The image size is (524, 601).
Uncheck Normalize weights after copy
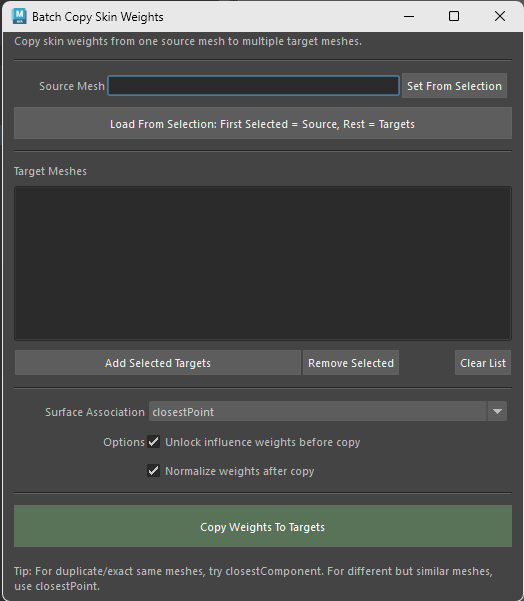tap(153, 470)
